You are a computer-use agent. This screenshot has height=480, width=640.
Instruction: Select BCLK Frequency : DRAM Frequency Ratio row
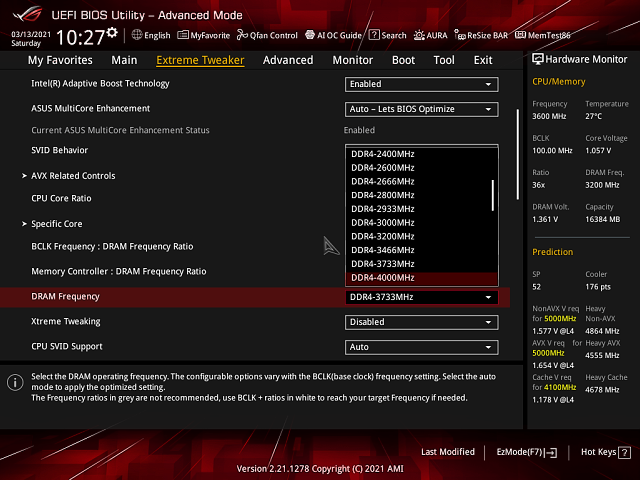pos(112,247)
